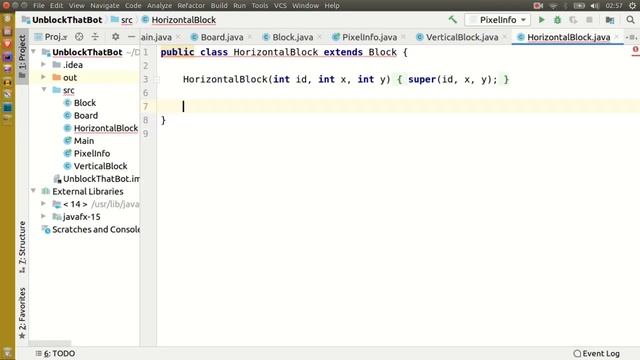Start debugging with the bug icon
Image resolution: width=640 pixels, height=360 pixels.
pos(557,20)
